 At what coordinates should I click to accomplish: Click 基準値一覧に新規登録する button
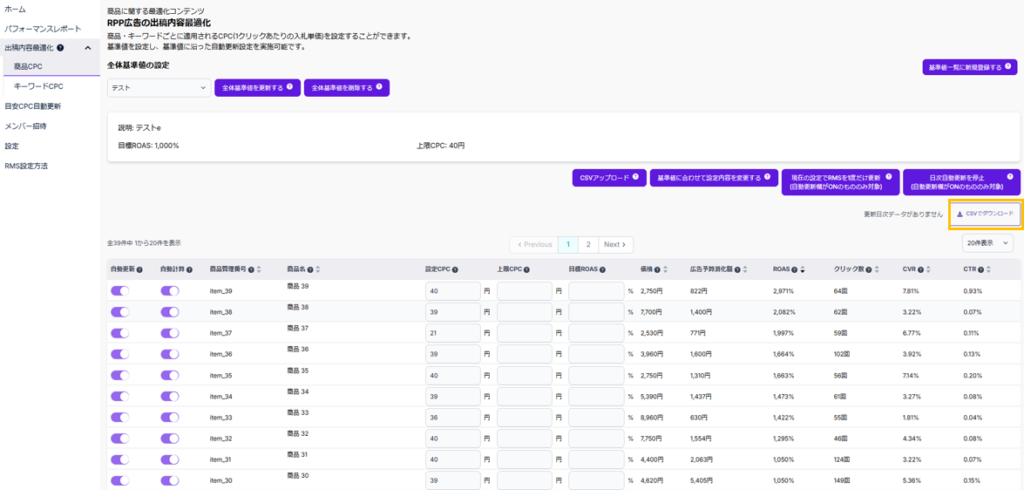pos(969,68)
